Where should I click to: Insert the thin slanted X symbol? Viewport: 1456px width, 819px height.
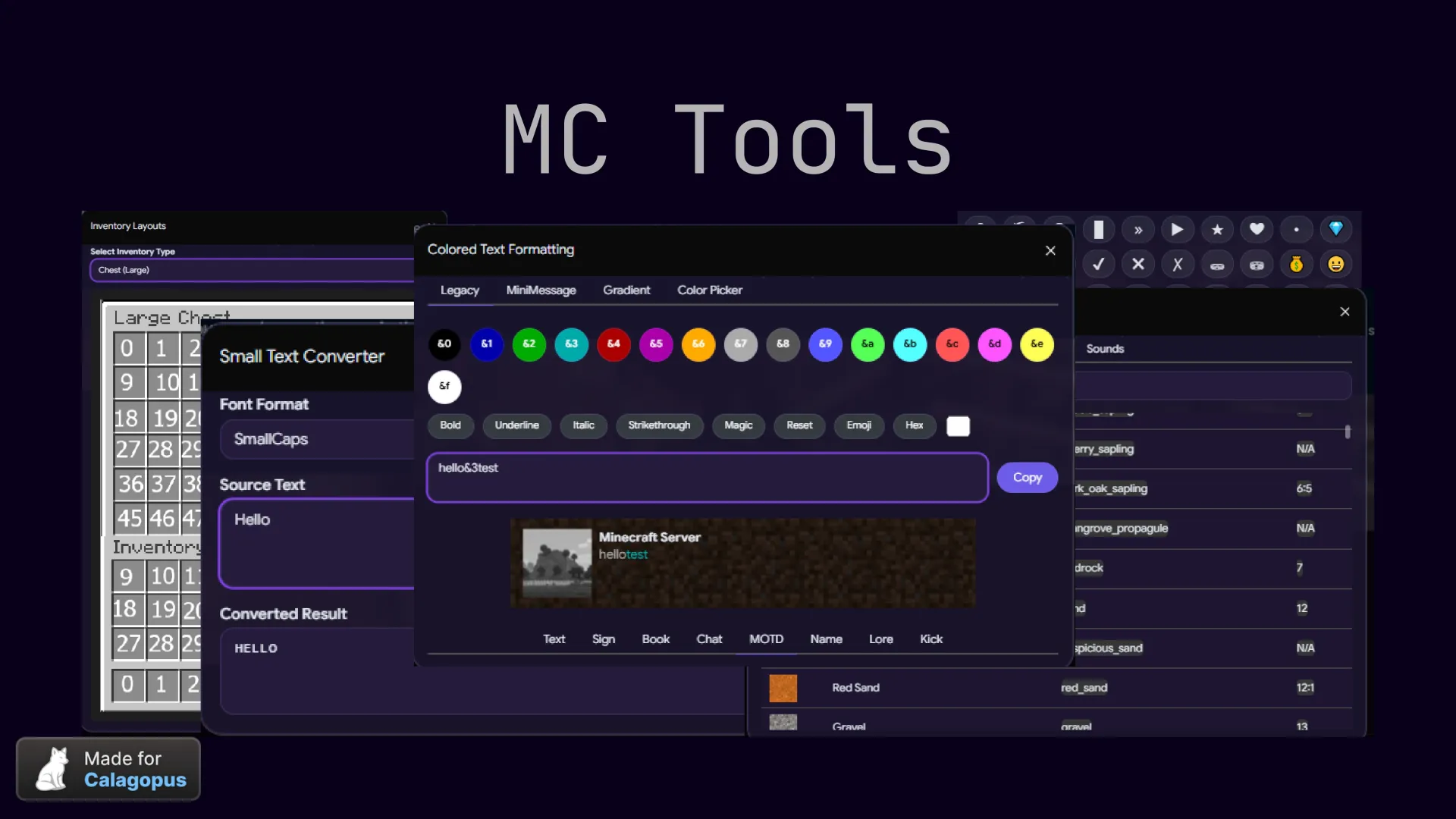1178,265
